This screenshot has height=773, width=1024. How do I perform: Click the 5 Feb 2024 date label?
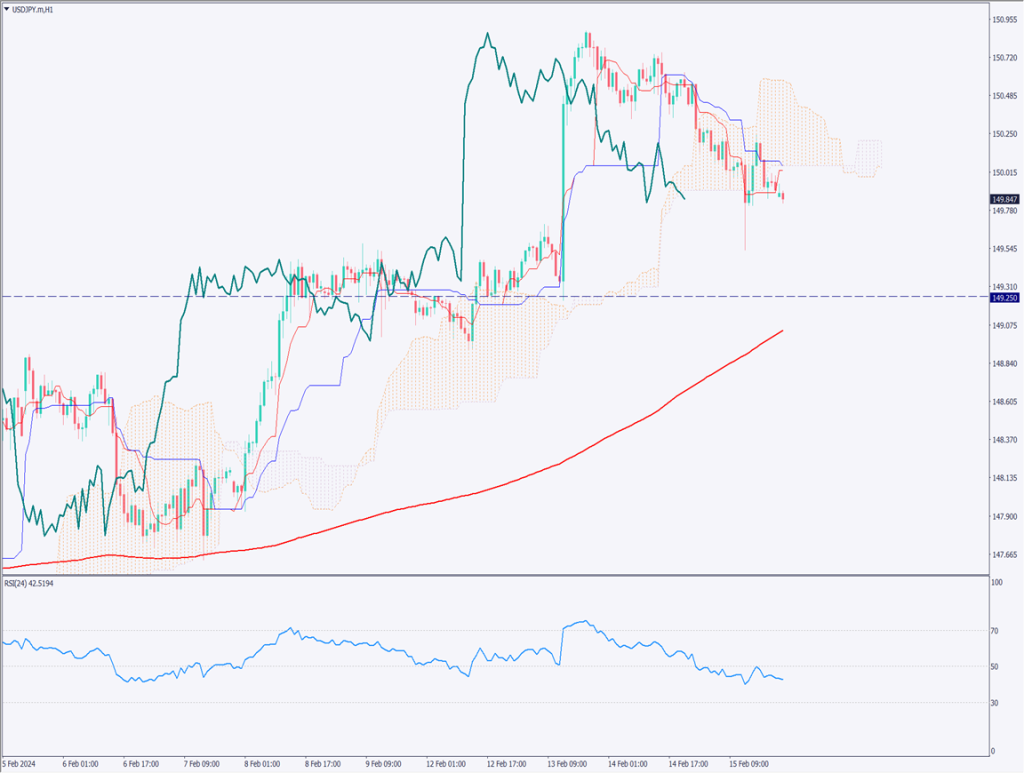pos(22,764)
